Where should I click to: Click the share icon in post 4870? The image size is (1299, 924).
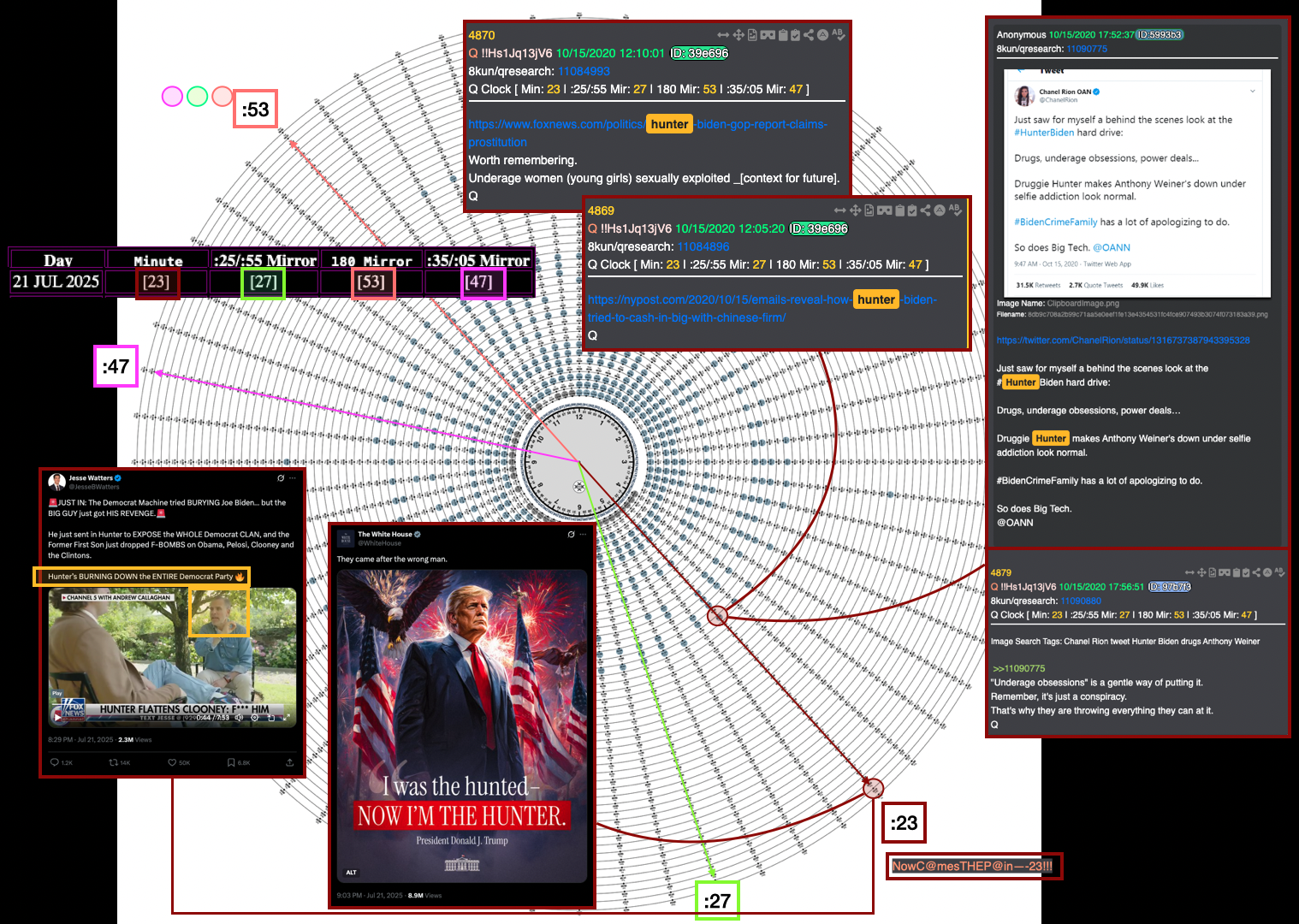click(809, 35)
